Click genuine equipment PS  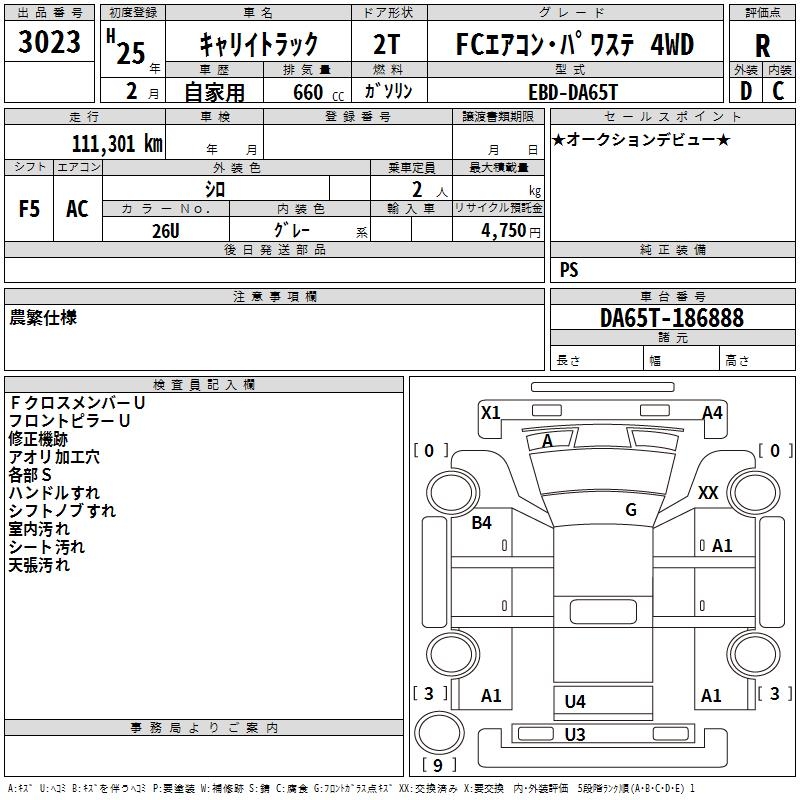[569, 269]
